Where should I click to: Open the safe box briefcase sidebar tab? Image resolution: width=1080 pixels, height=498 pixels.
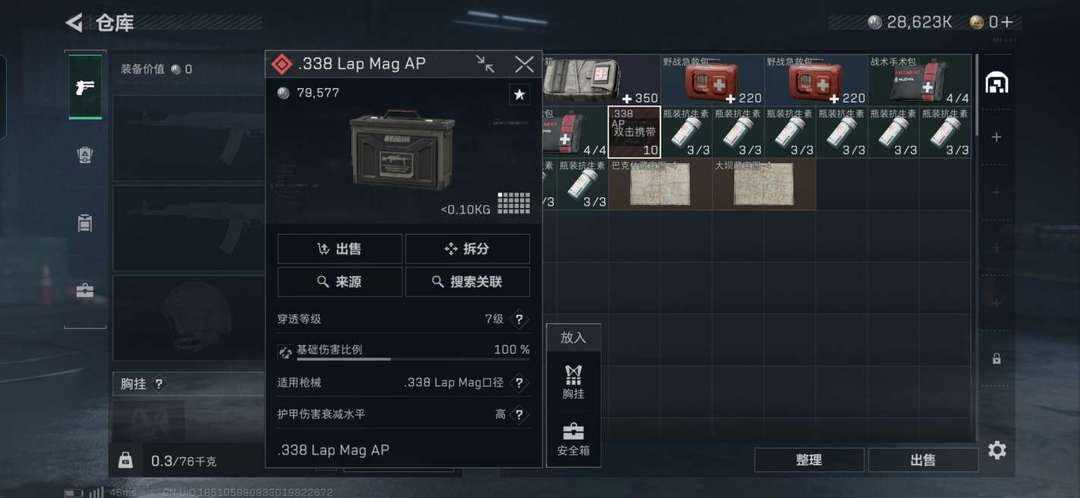tap(85, 291)
